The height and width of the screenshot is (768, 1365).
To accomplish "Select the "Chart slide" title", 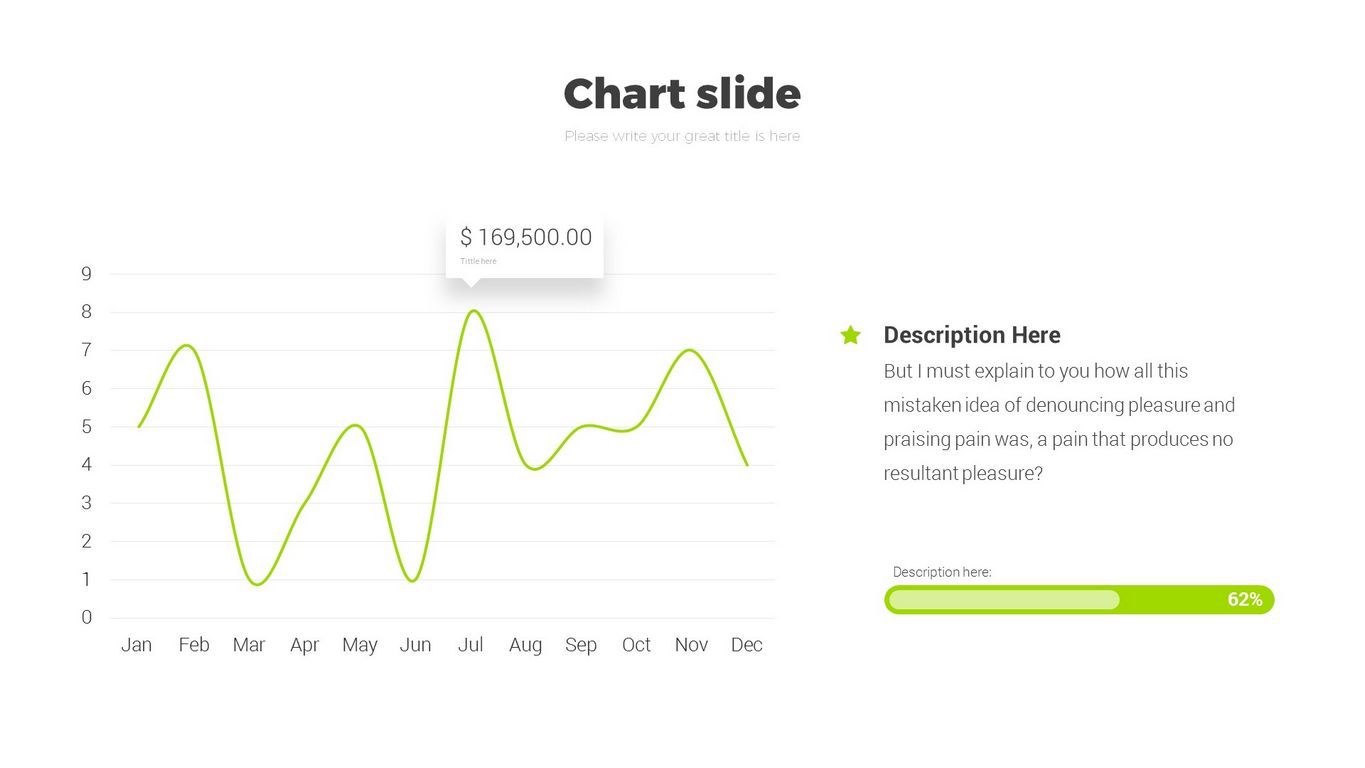I will click(682, 94).
